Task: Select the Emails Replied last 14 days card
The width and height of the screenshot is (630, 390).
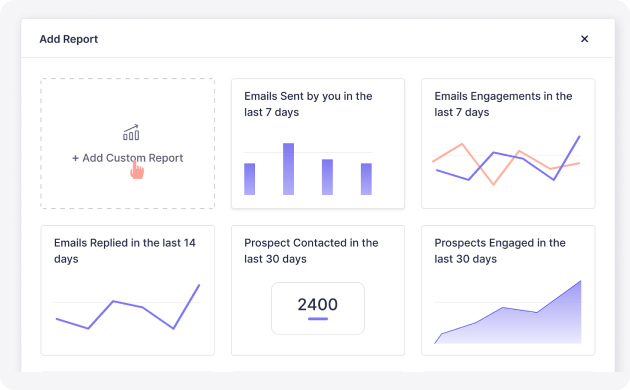Action: [127, 290]
